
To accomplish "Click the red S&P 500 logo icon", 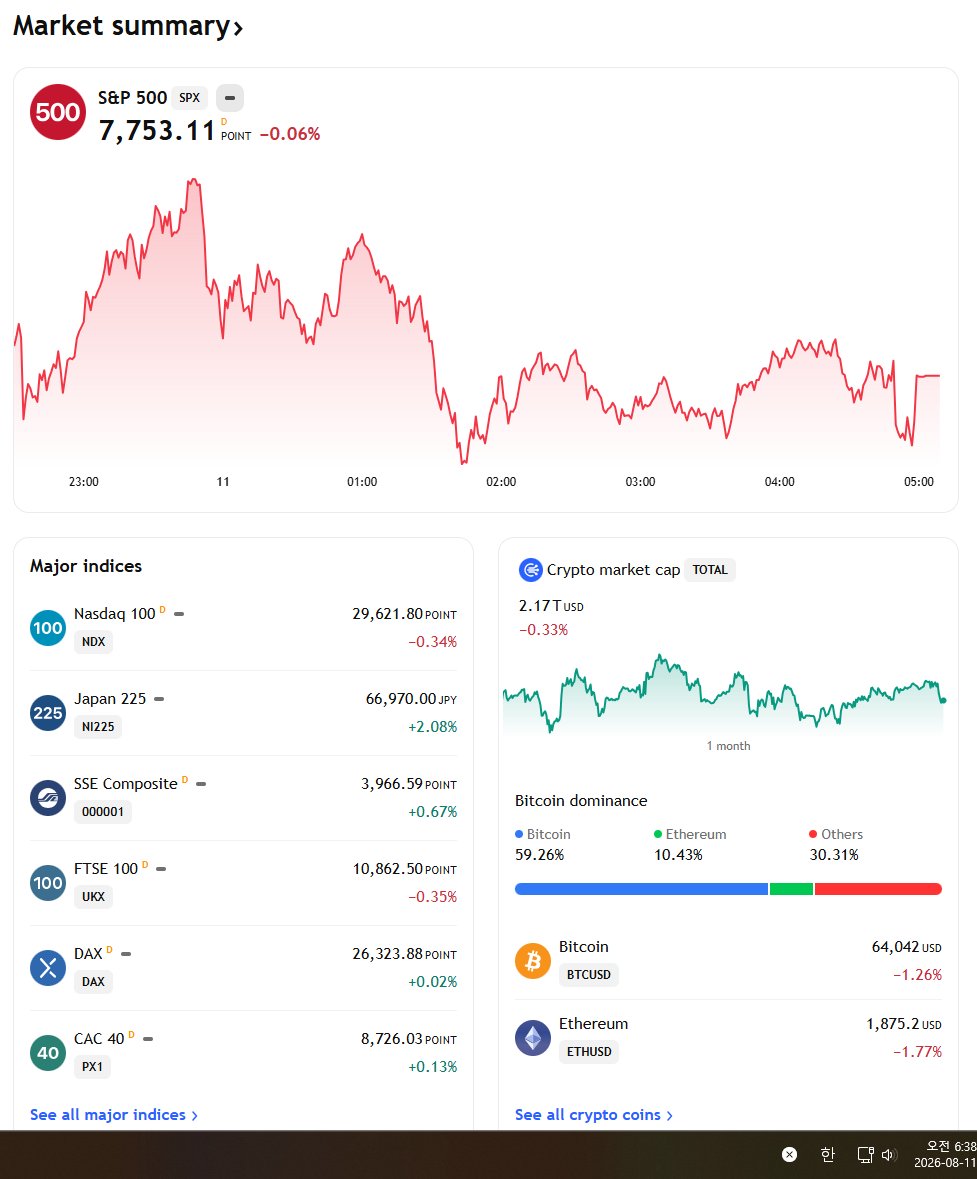I will coord(58,112).
